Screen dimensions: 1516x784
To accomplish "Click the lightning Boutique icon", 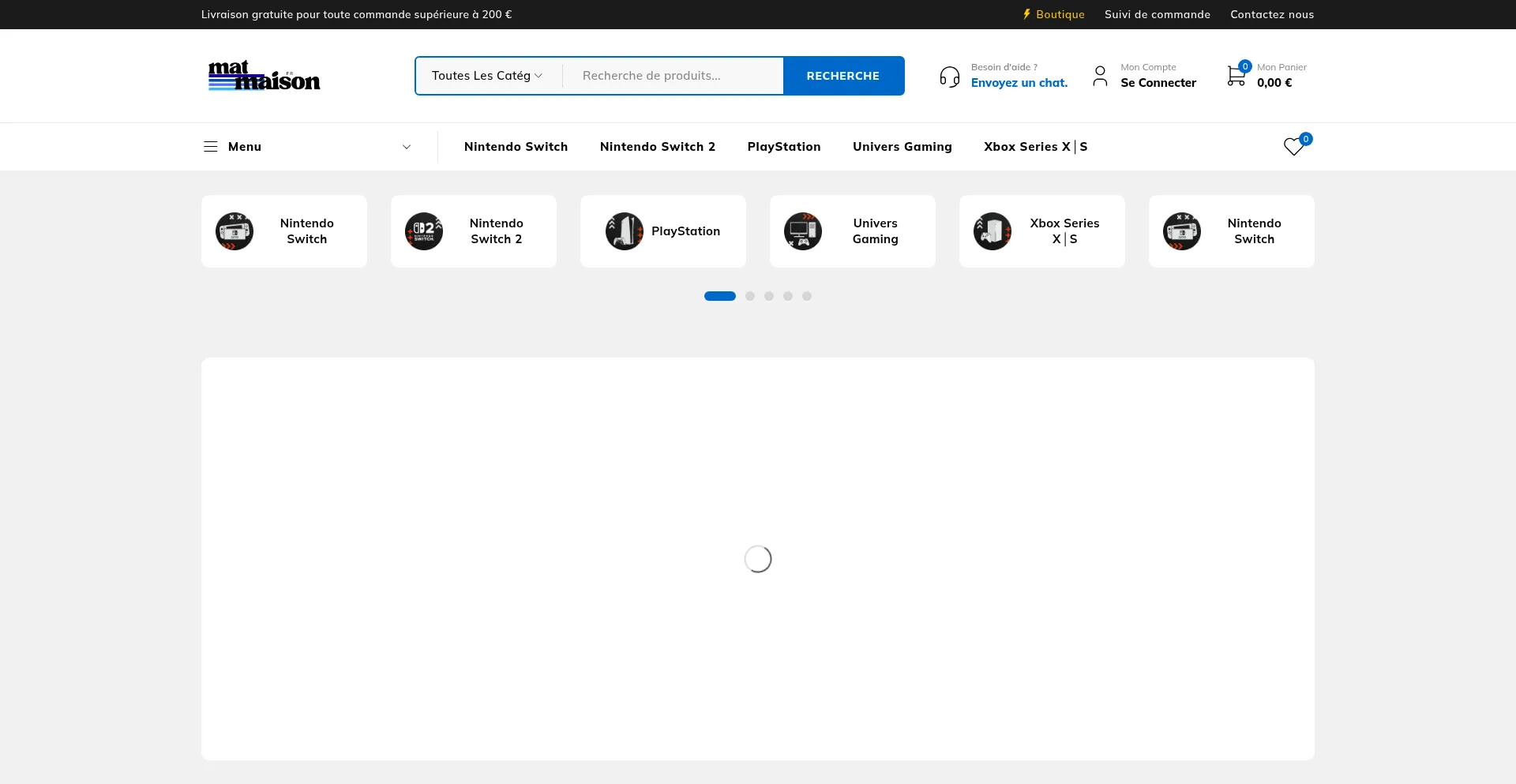I will click(x=1026, y=14).
